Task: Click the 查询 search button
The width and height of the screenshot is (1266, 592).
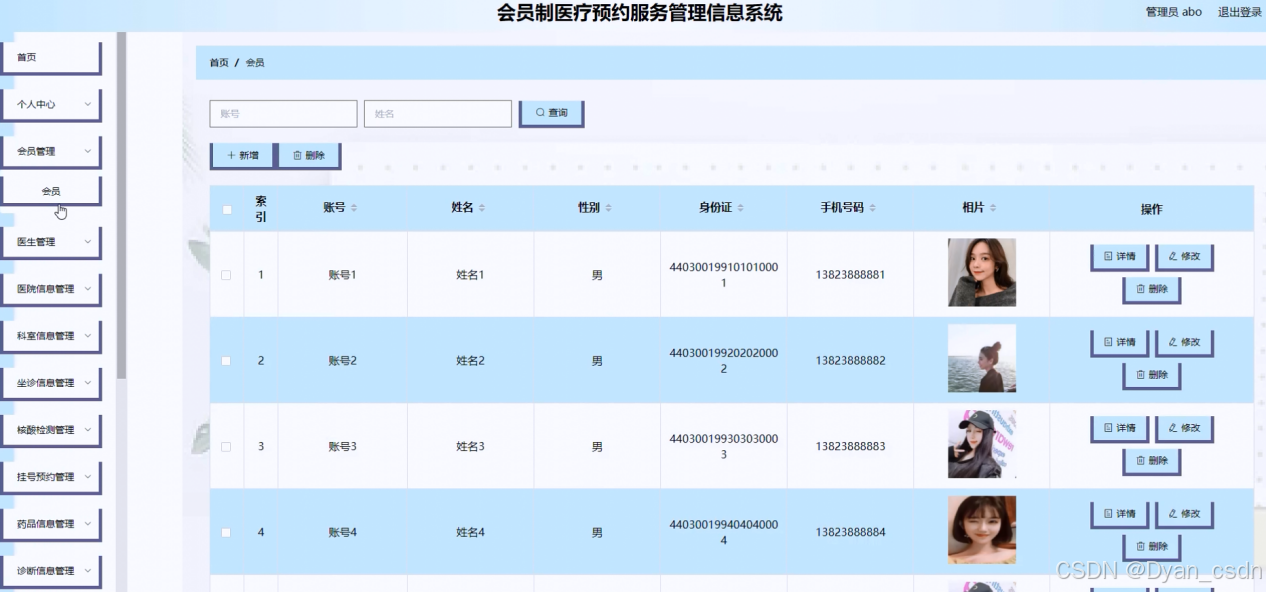Action: 551,113
